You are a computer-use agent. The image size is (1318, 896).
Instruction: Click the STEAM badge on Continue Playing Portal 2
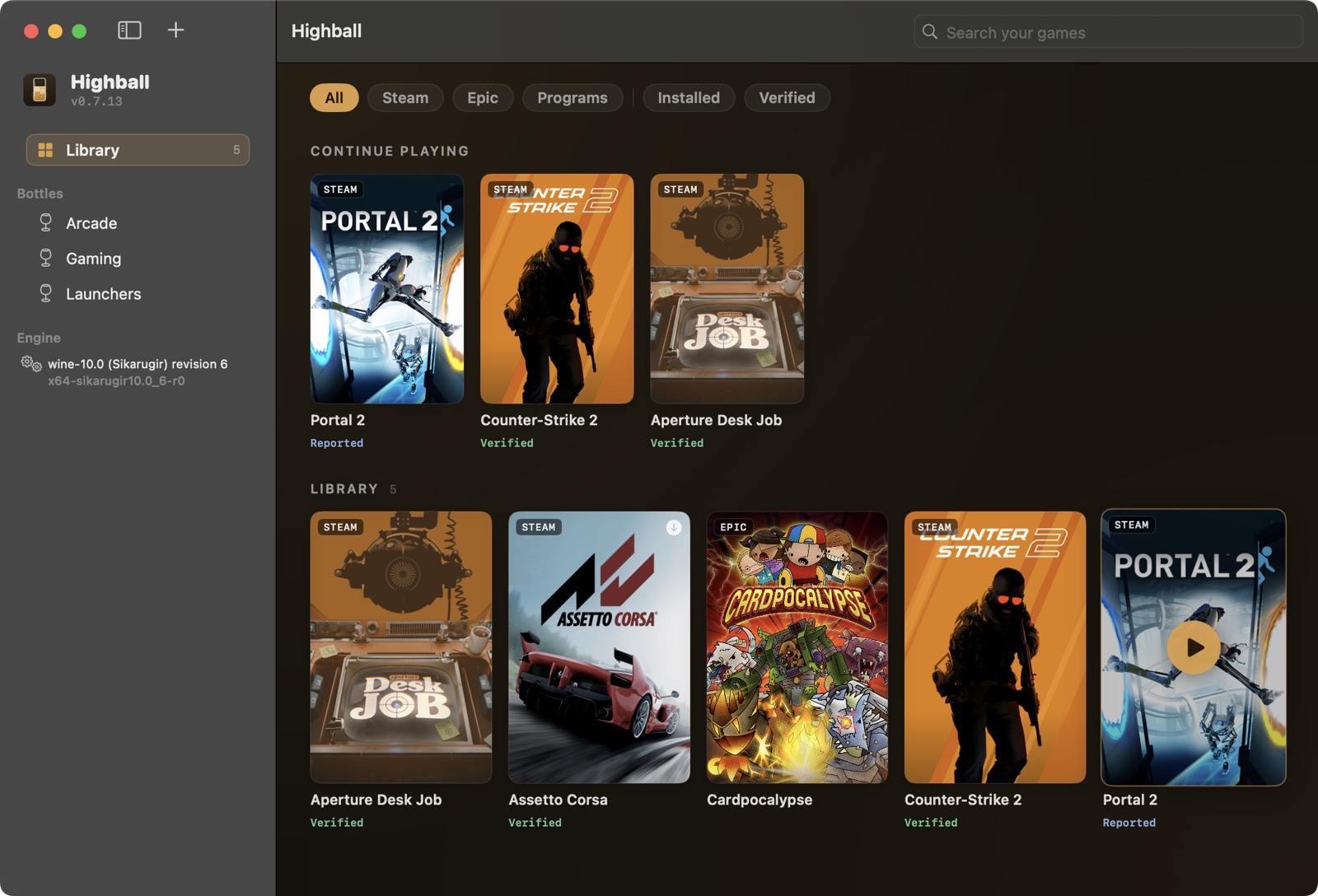coord(340,189)
